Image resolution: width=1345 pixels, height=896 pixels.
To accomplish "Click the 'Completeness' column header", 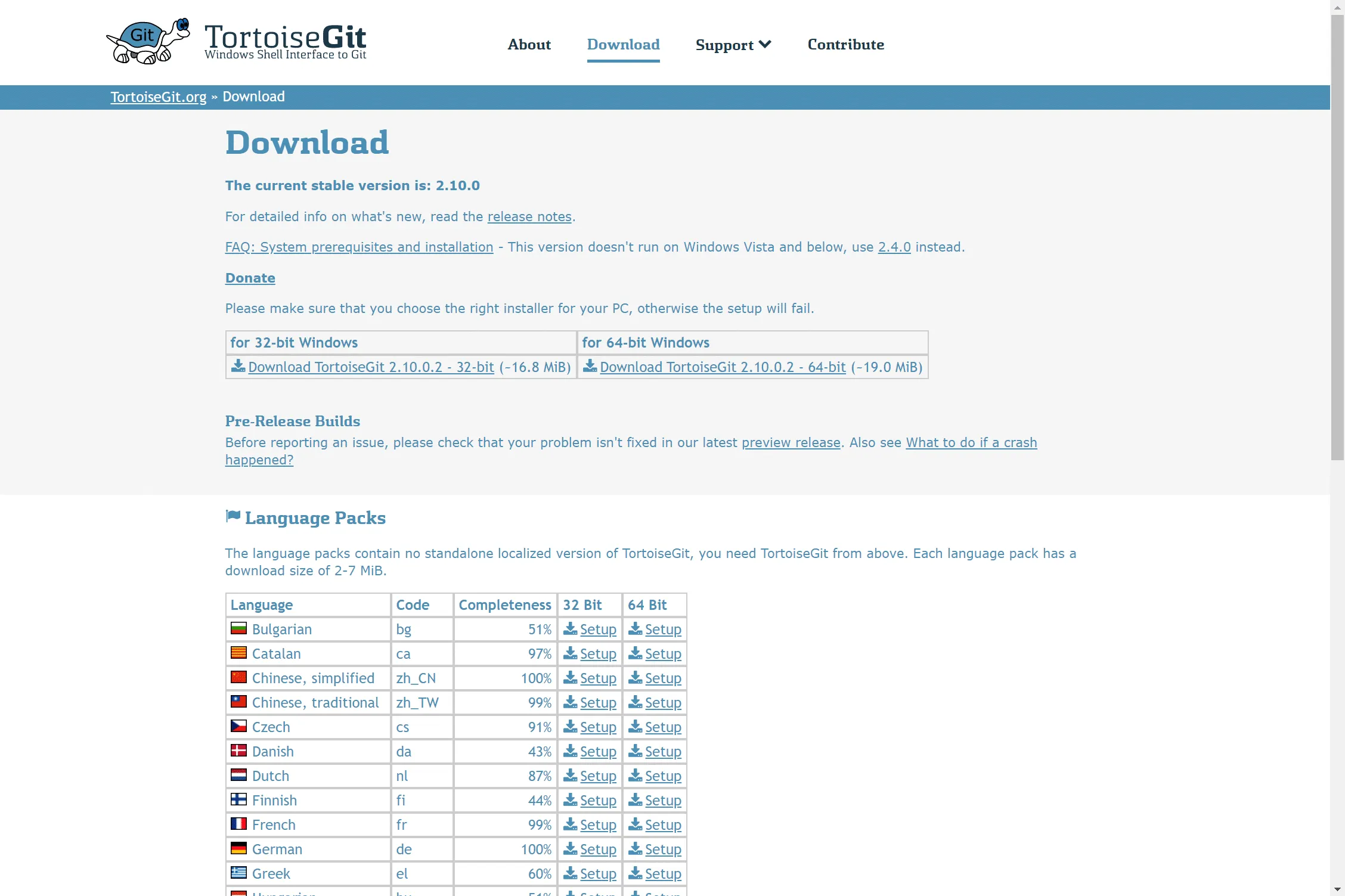I will coord(505,605).
